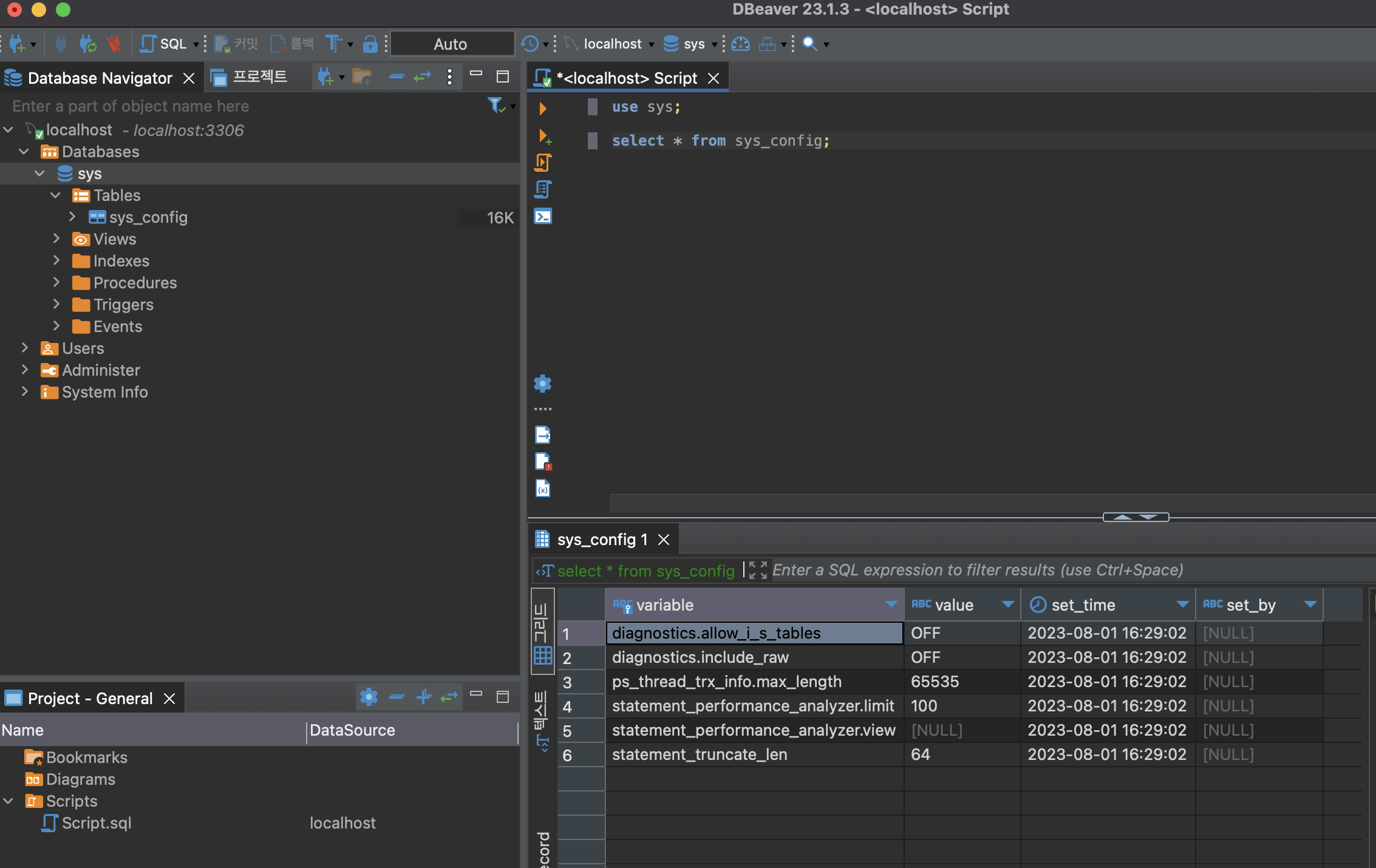1376x868 pixels.
Task: Click the 커밋 (Commit) button
Action: [x=236, y=44]
